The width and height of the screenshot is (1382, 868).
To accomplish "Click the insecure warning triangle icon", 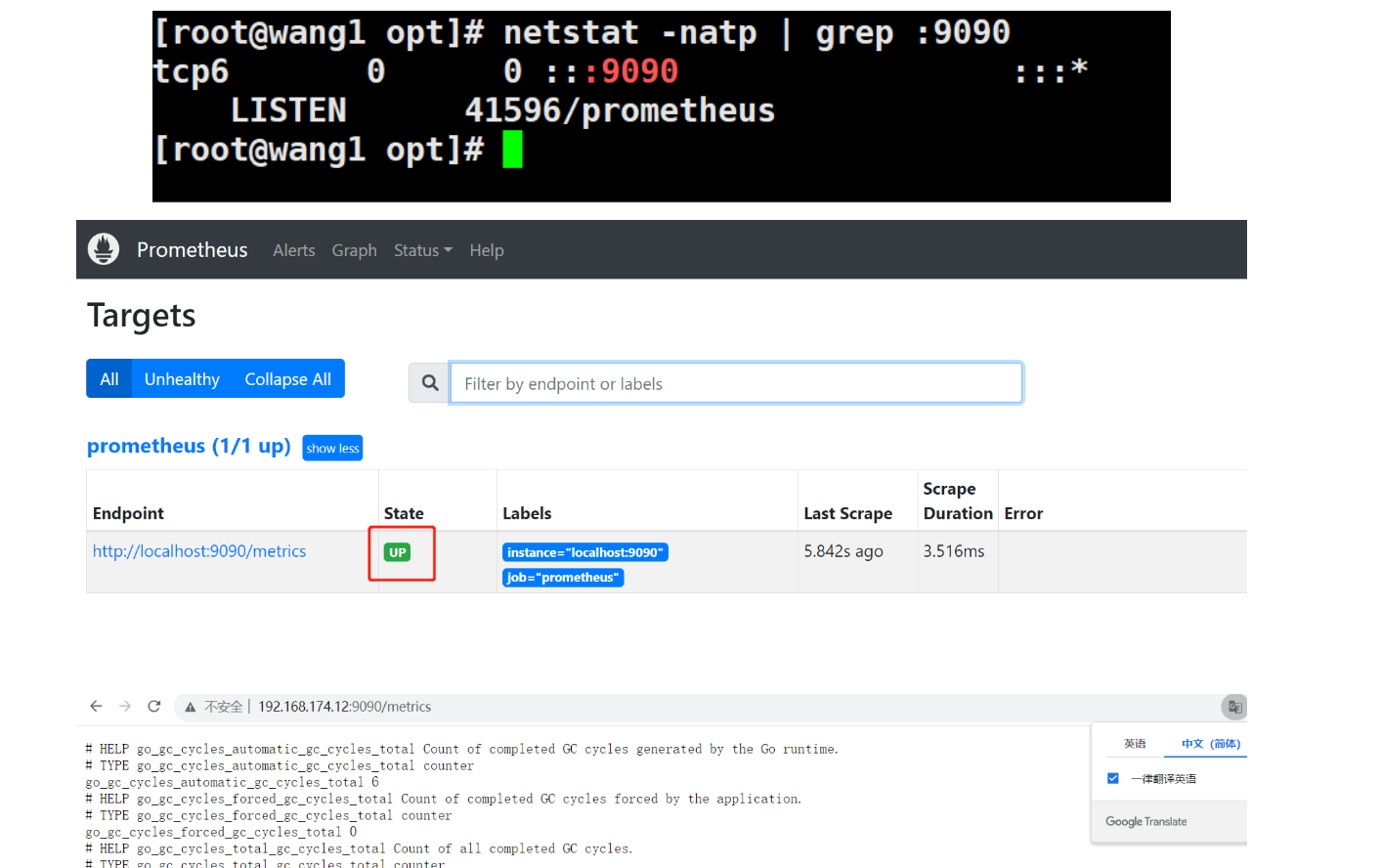I will pyautogui.click(x=191, y=707).
